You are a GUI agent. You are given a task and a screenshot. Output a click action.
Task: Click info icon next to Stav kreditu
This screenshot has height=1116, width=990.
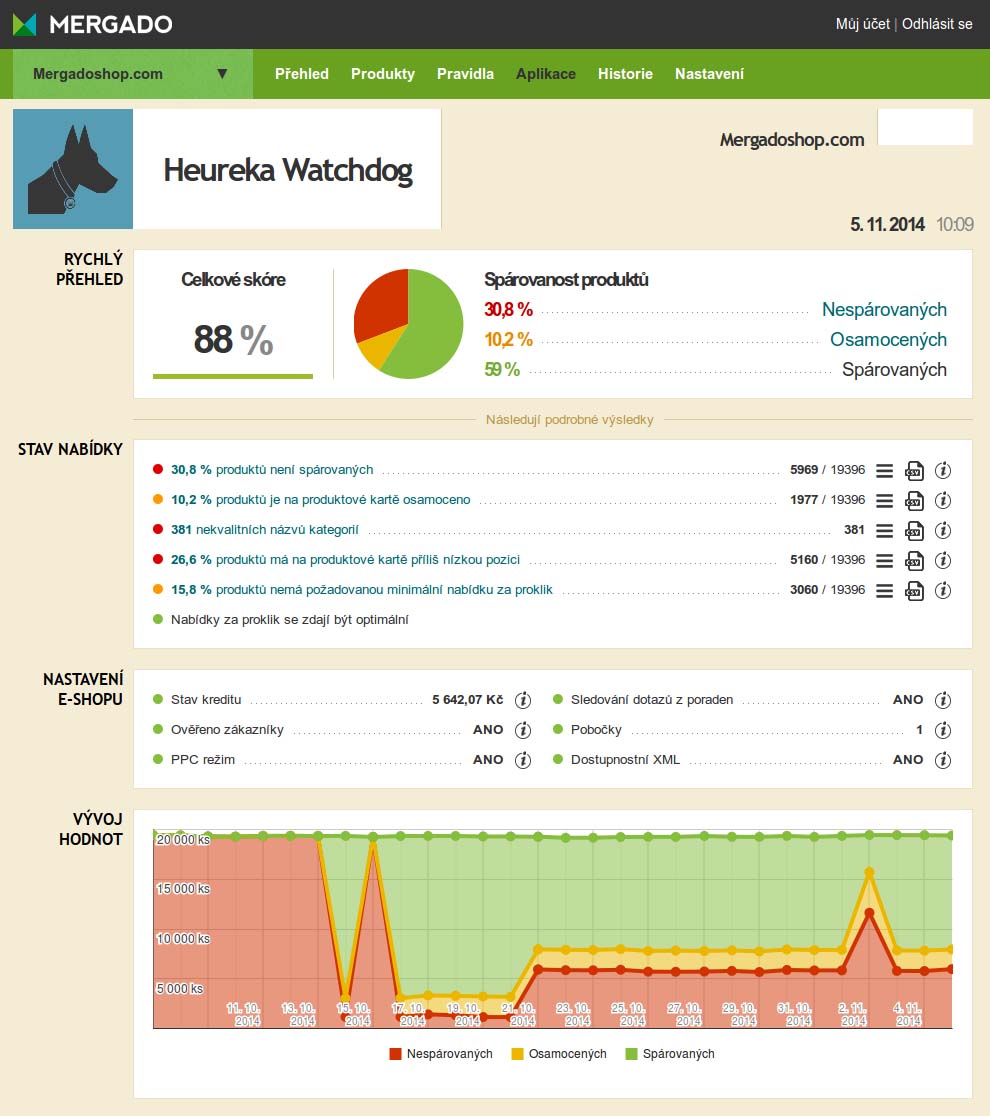tap(523, 700)
